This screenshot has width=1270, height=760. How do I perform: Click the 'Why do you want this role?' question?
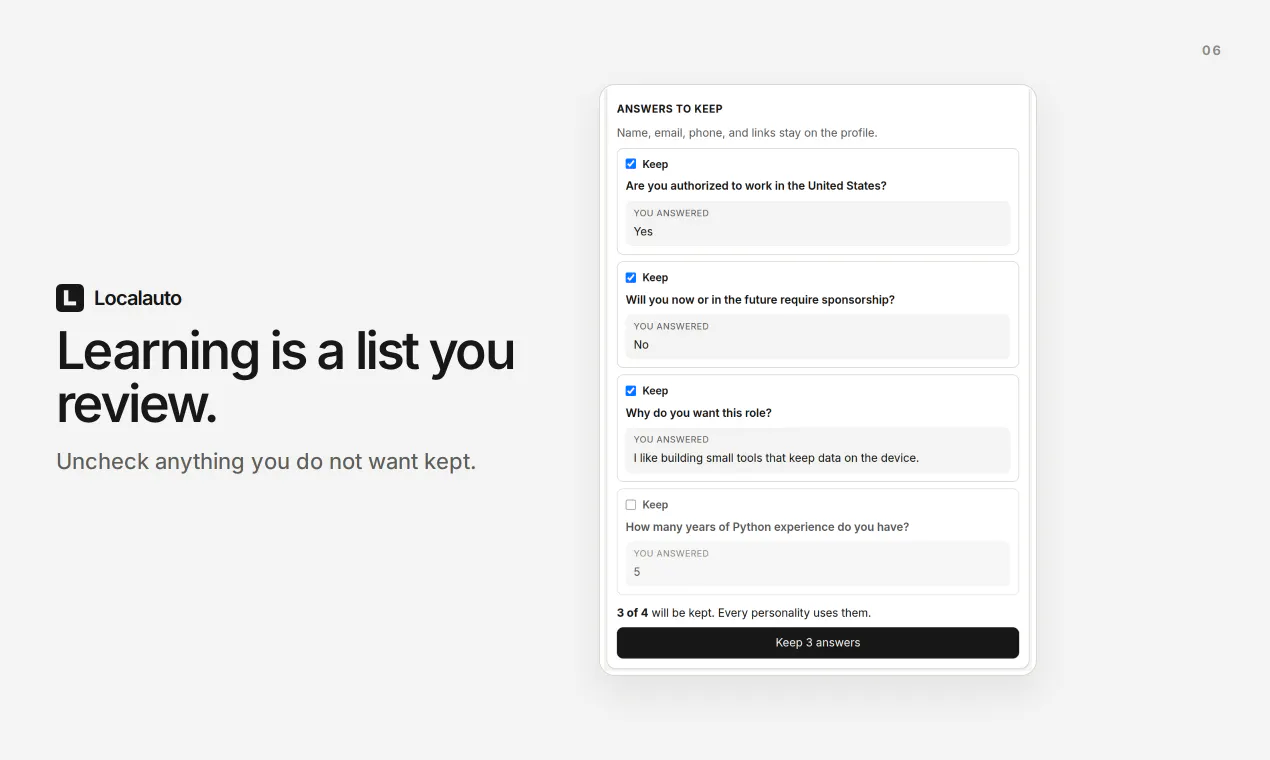[x=699, y=413]
